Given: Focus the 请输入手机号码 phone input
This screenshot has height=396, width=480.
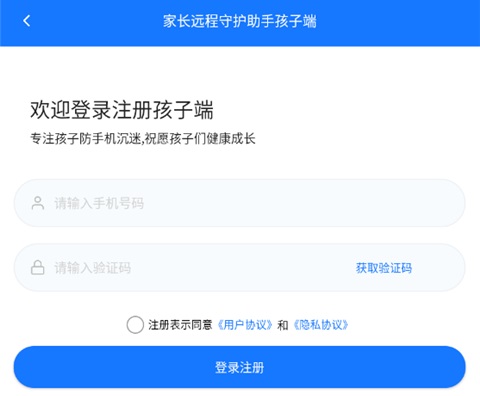Looking at the screenshot, I should point(239,203).
